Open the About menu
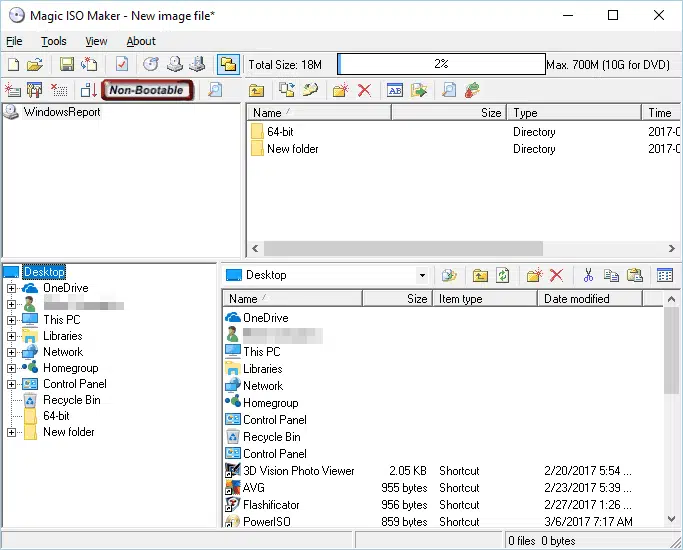The height and width of the screenshot is (550, 683). 141,41
